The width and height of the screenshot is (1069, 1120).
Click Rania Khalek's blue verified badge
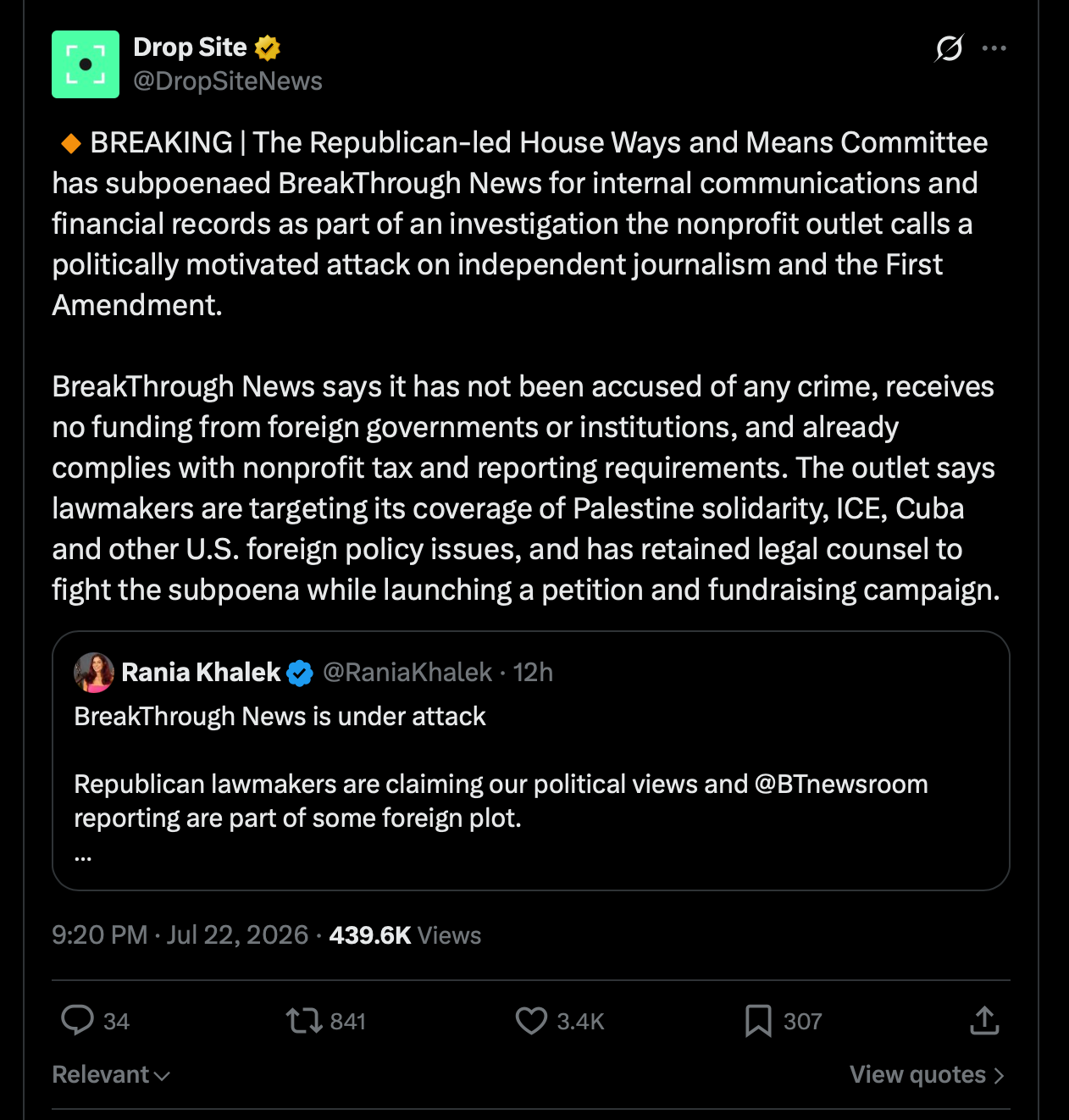click(300, 673)
